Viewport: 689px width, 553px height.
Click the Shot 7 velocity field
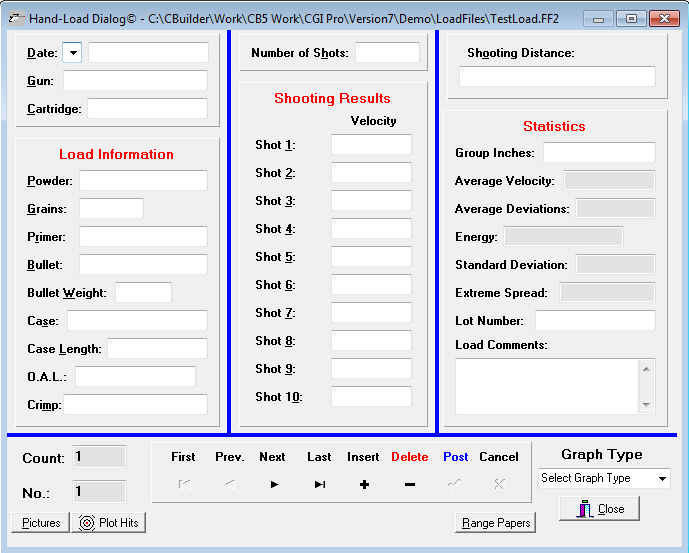[x=371, y=313]
